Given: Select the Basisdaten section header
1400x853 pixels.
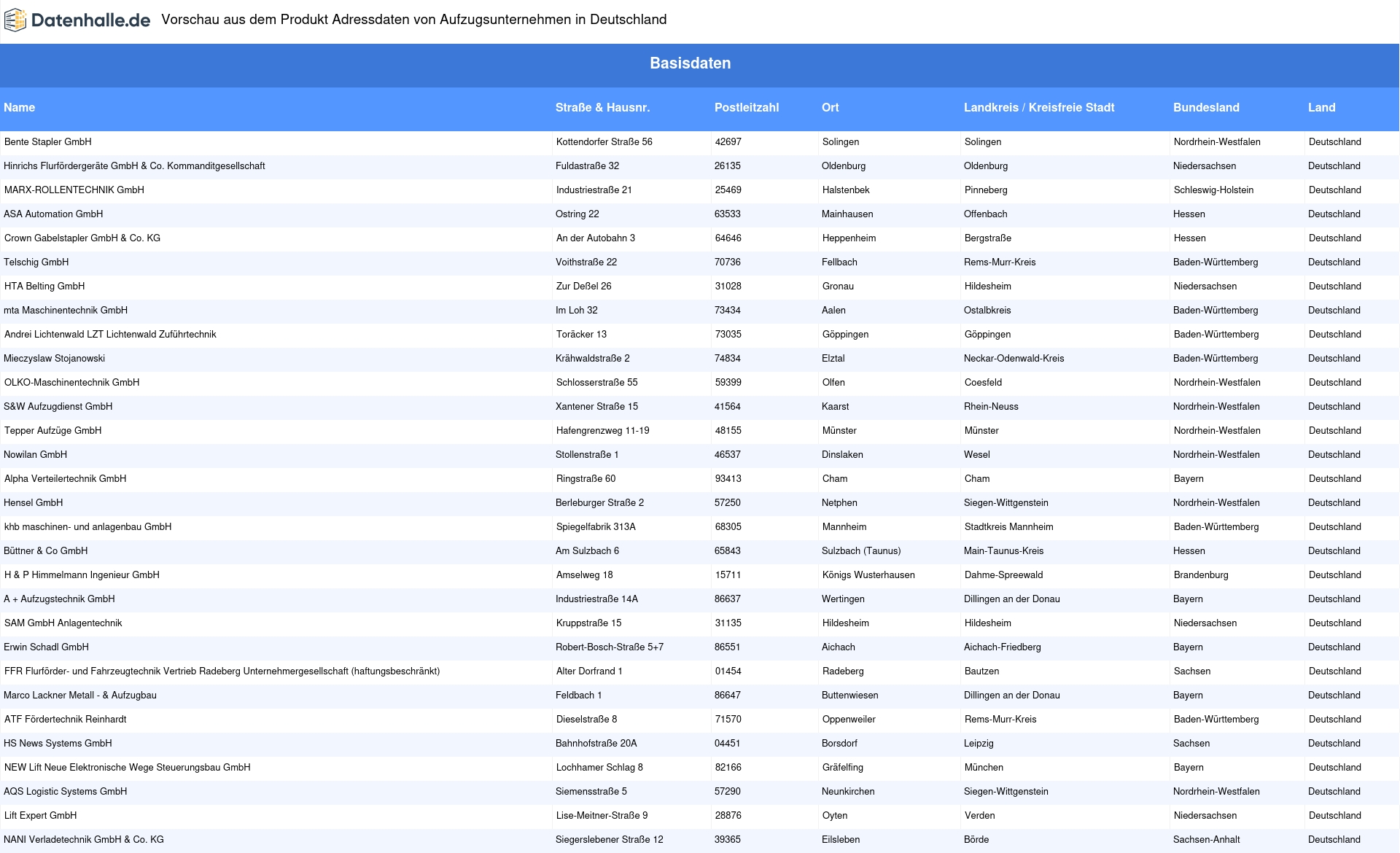Looking at the screenshot, I should [x=691, y=63].
